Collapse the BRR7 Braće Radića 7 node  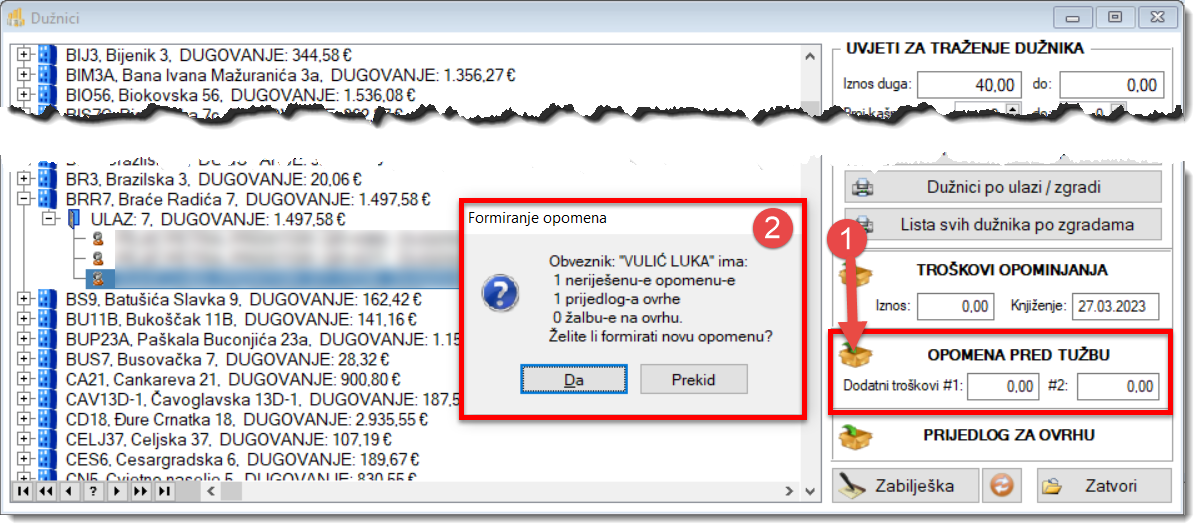(x=25, y=199)
